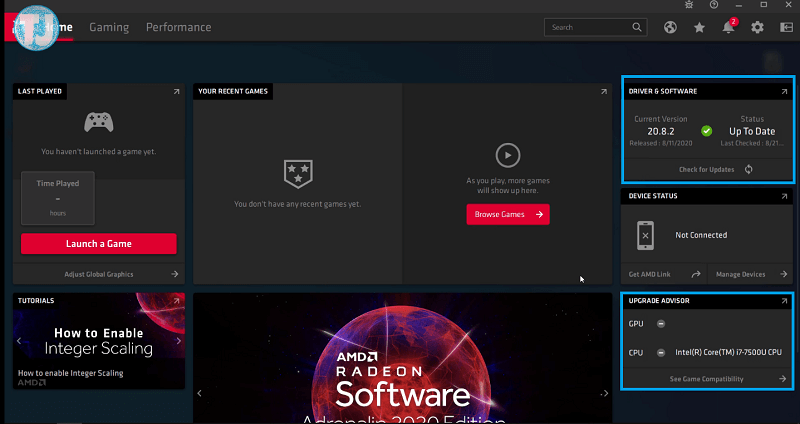
Task: Open Adjust Global Graphics link
Action: click(98, 275)
